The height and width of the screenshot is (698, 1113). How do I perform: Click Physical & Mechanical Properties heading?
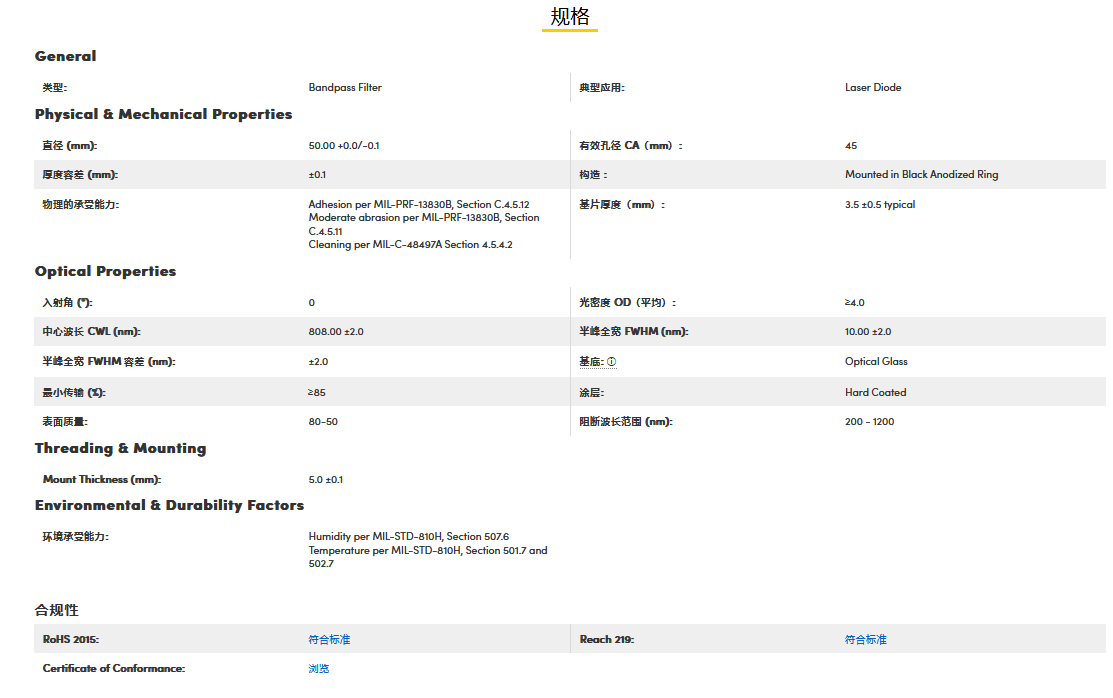[x=163, y=114]
